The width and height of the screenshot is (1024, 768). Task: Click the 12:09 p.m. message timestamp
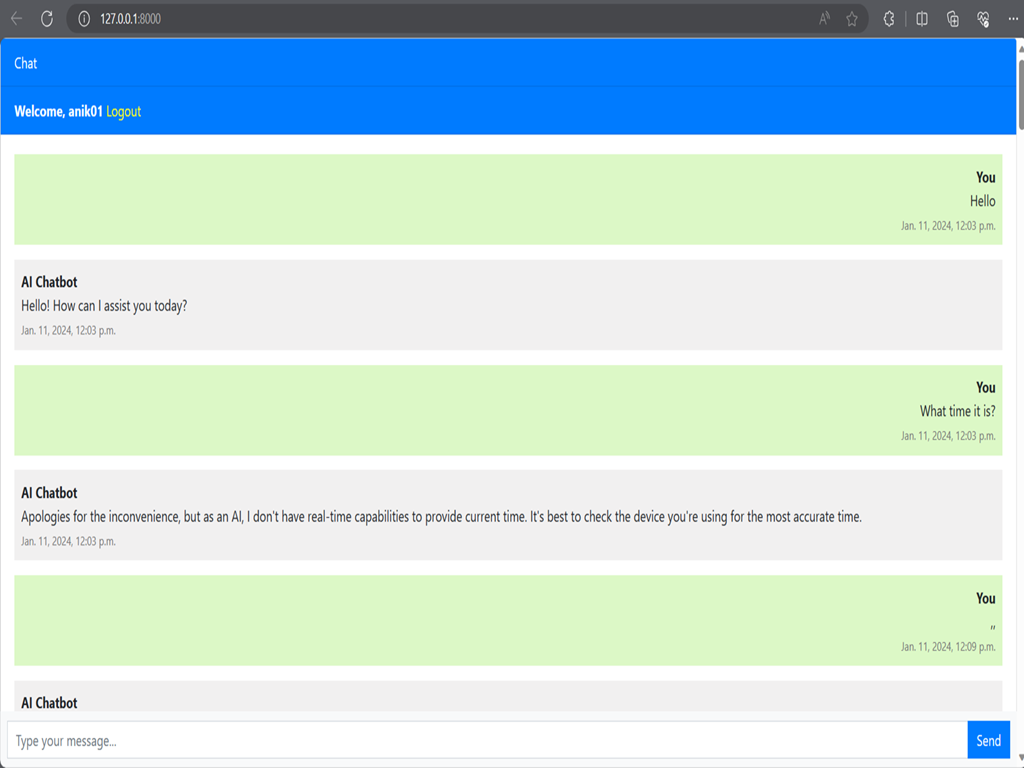[x=948, y=647]
